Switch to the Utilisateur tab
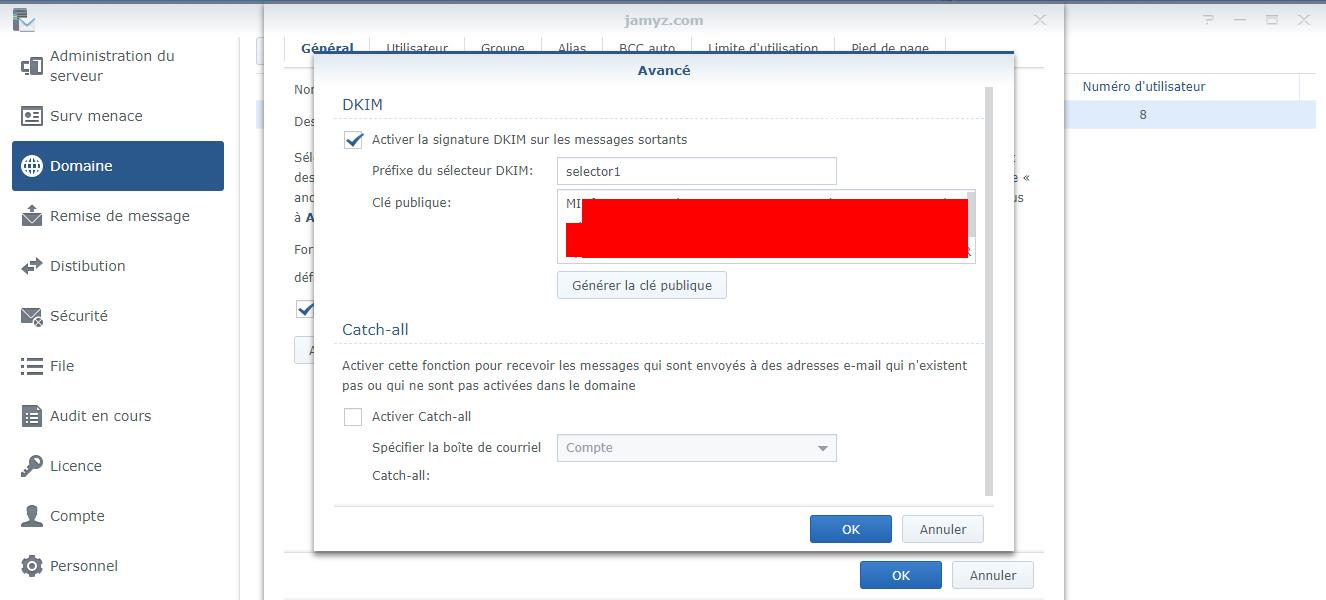1326x600 pixels. tap(417, 47)
